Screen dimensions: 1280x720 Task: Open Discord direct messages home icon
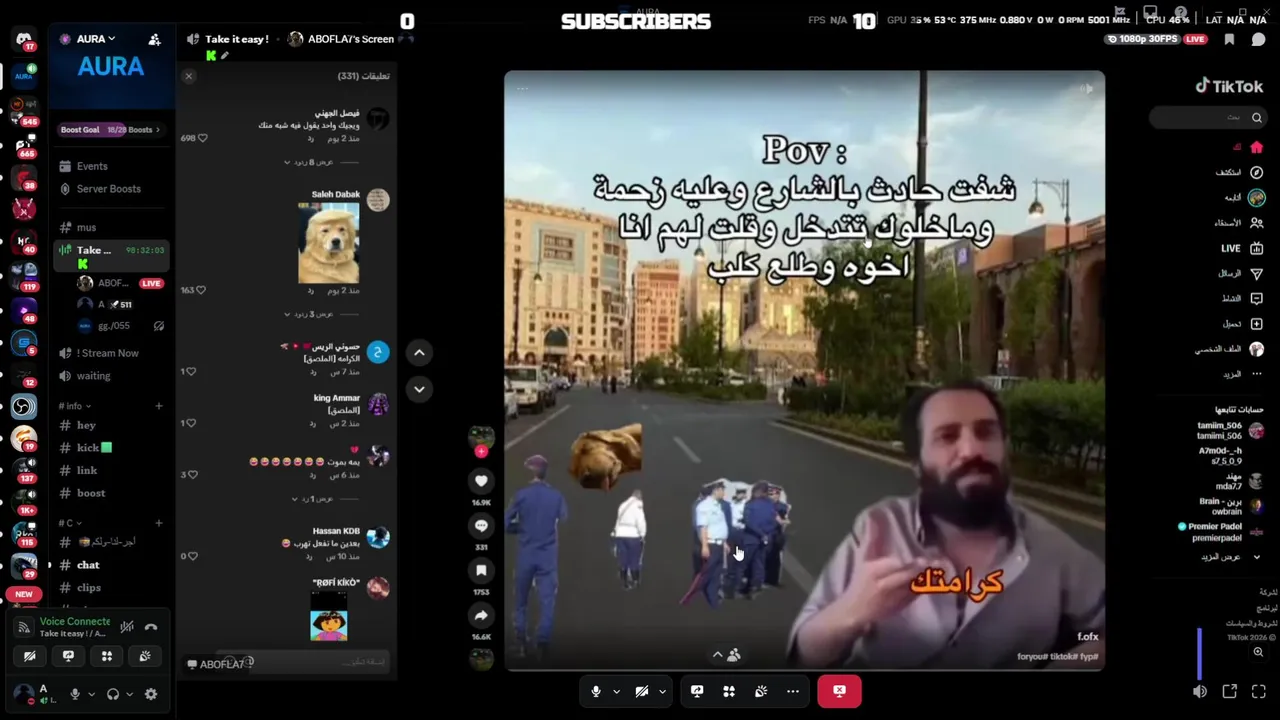pos(23,39)
